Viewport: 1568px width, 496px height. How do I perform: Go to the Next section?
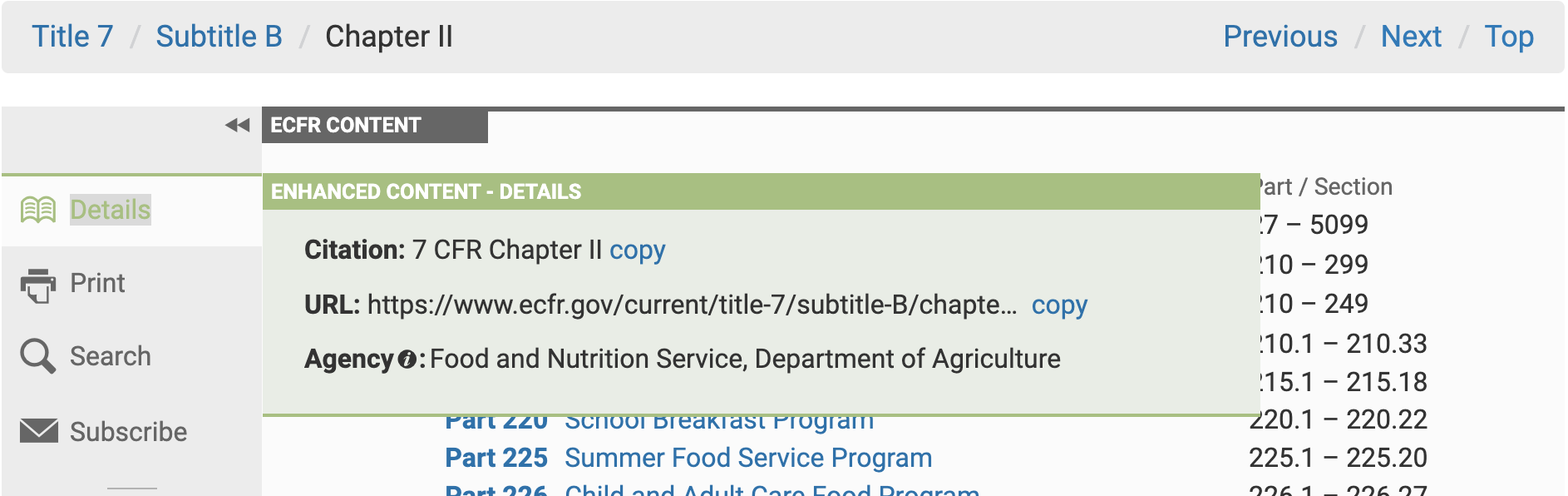pos(1411,37)
